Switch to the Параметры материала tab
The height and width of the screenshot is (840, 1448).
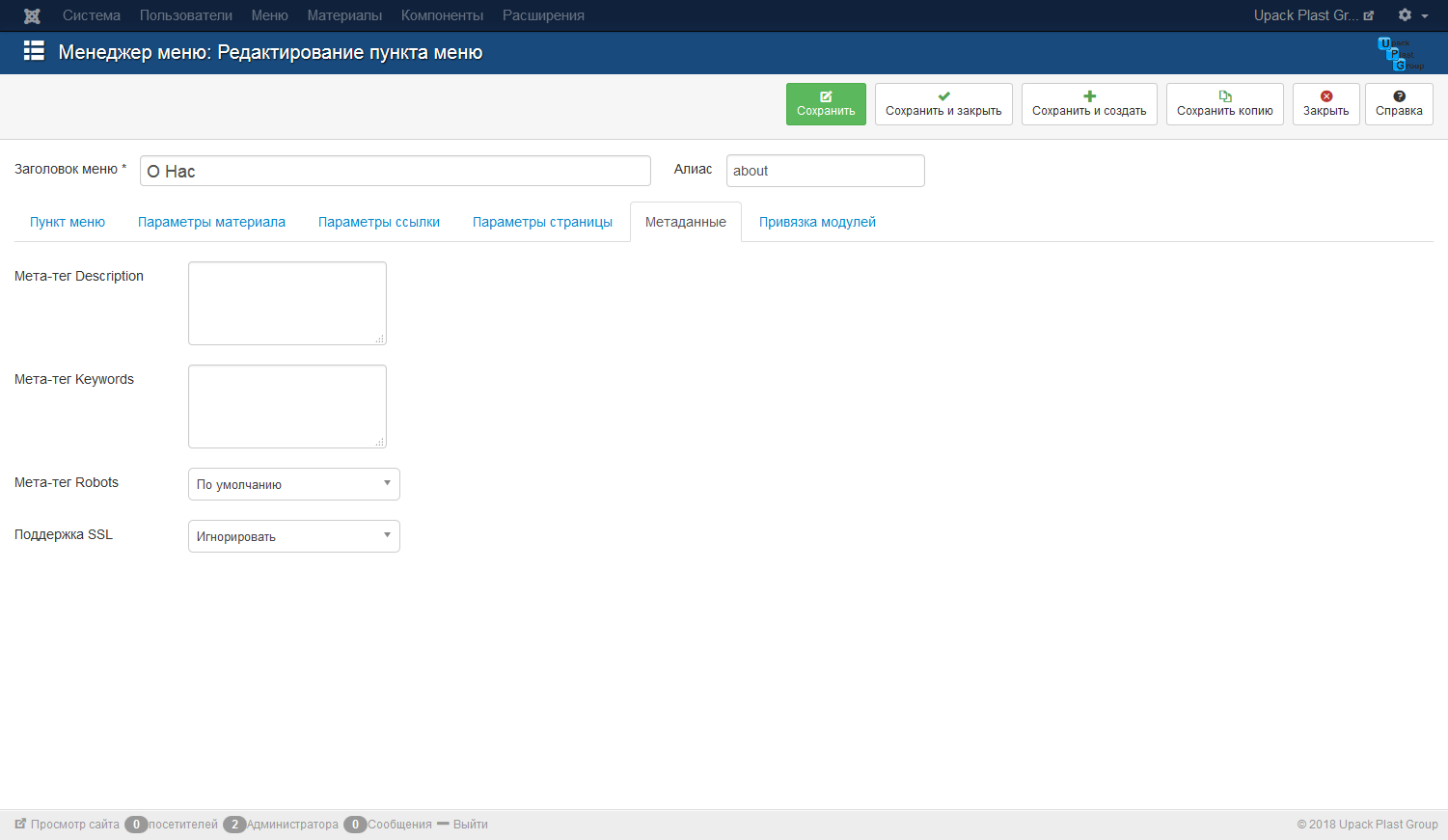[x=211, y=222]
